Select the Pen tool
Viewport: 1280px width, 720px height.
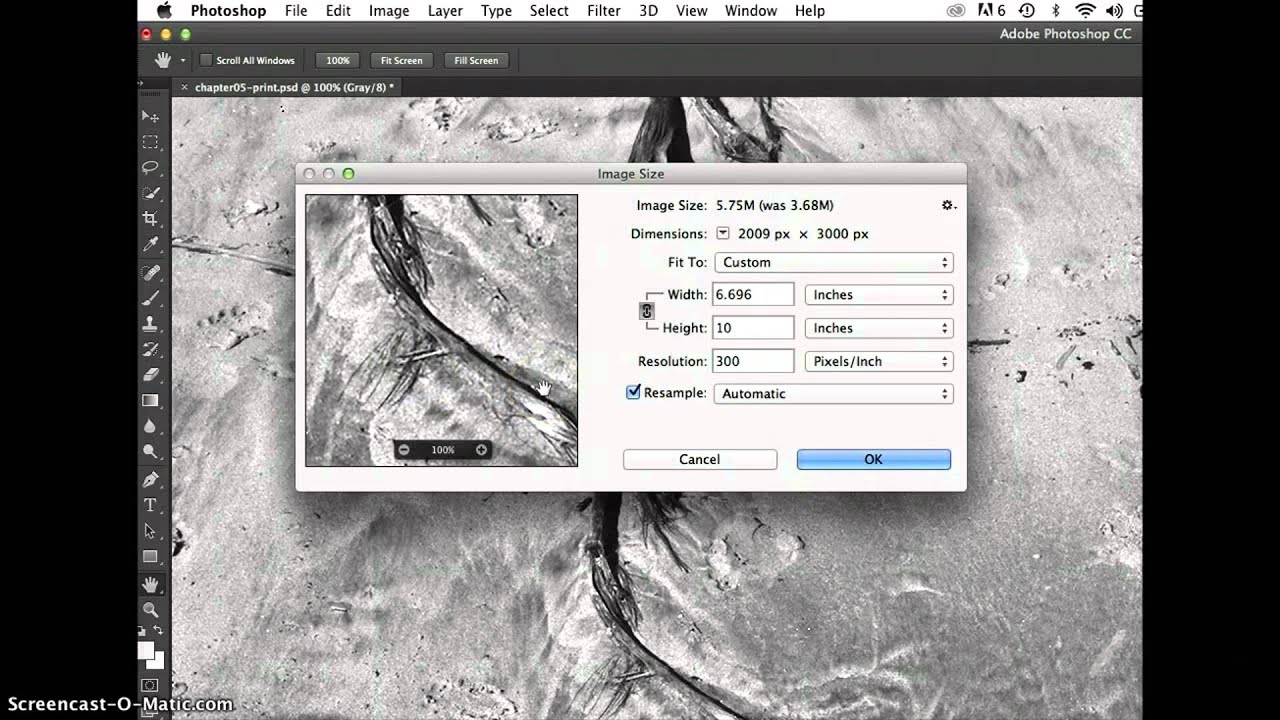coord(151,479)
